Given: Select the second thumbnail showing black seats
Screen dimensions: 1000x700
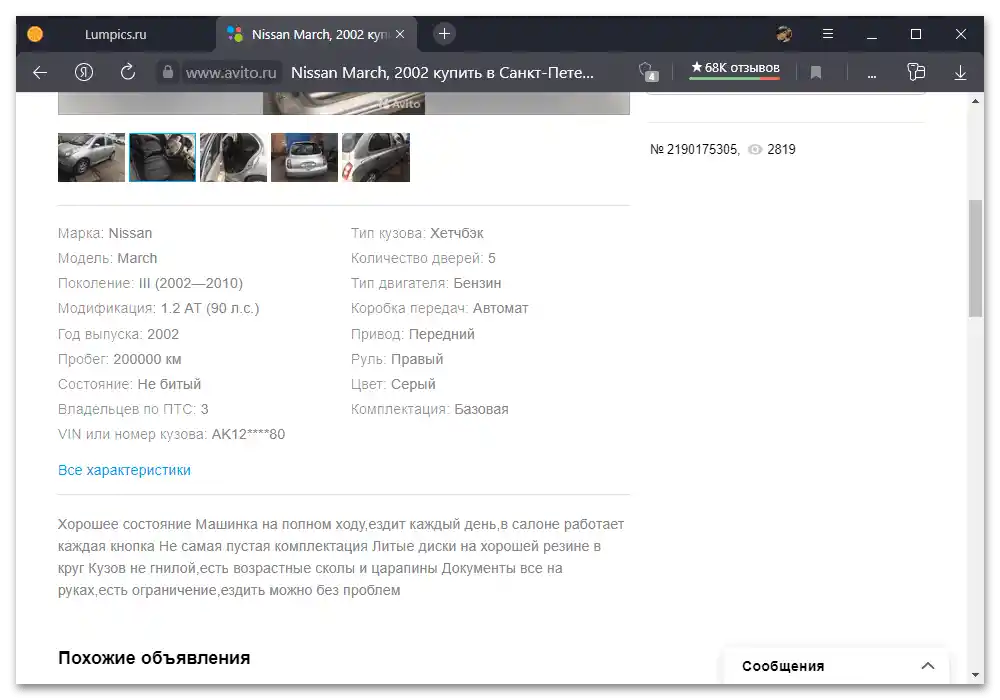Looking at the screenshot, I should coord(163,157).
